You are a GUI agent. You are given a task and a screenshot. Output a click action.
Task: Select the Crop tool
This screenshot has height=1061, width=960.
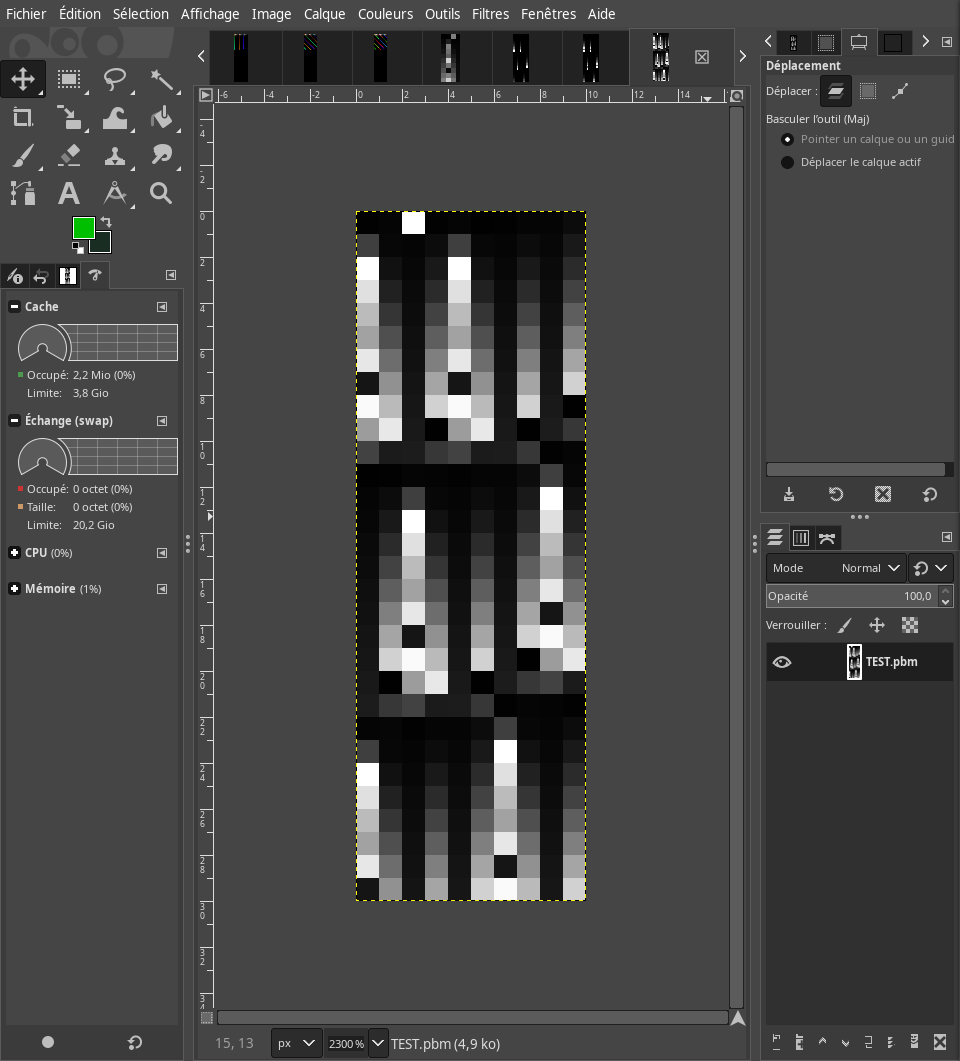(x=22, y=117)
